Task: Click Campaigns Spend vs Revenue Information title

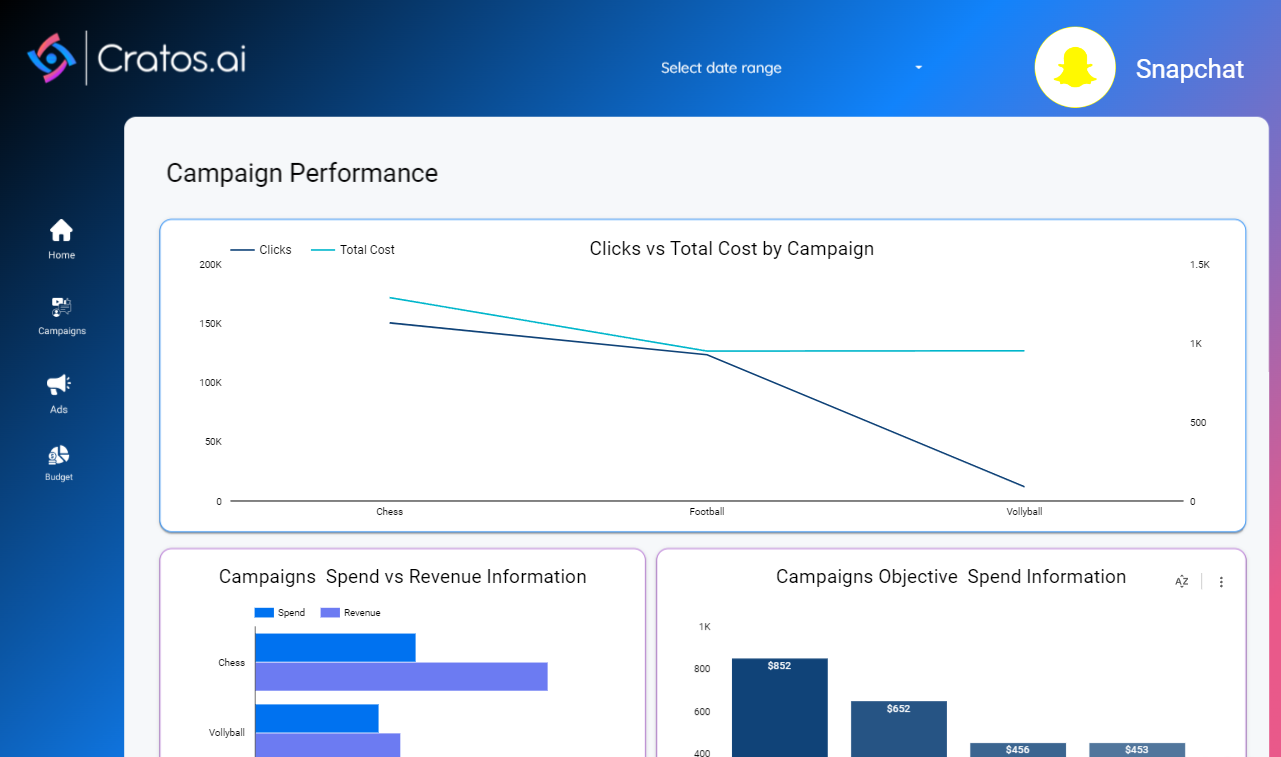Action: (x=403, y=577)
